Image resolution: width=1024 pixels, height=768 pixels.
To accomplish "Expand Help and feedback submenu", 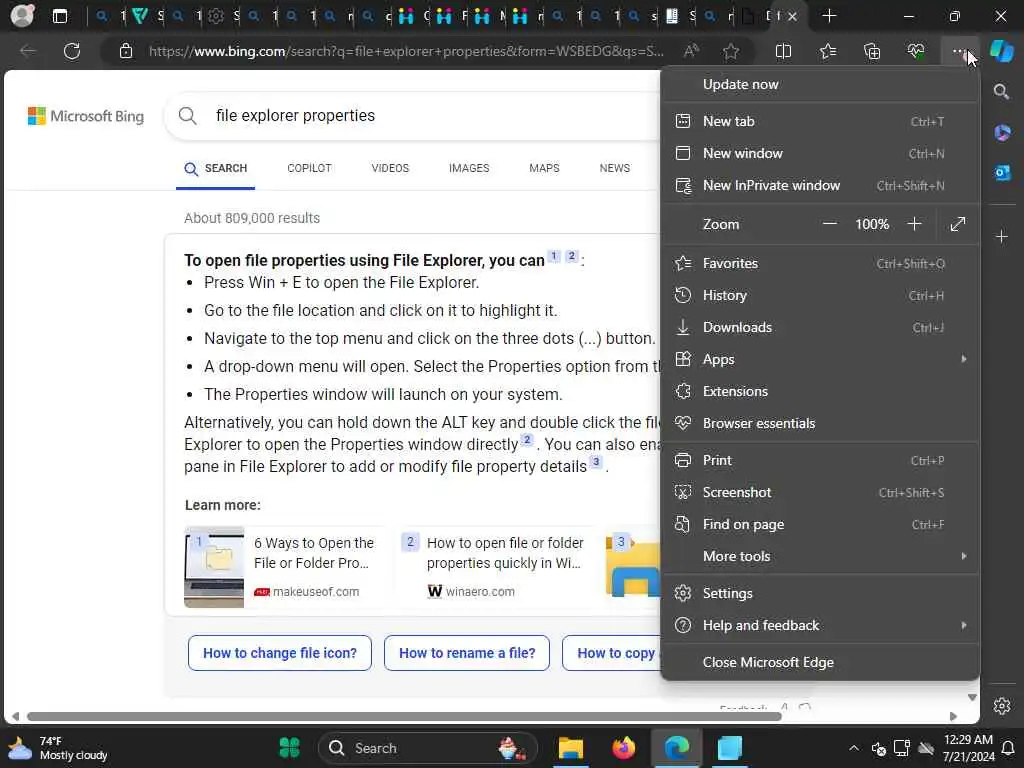I will 820,625.
